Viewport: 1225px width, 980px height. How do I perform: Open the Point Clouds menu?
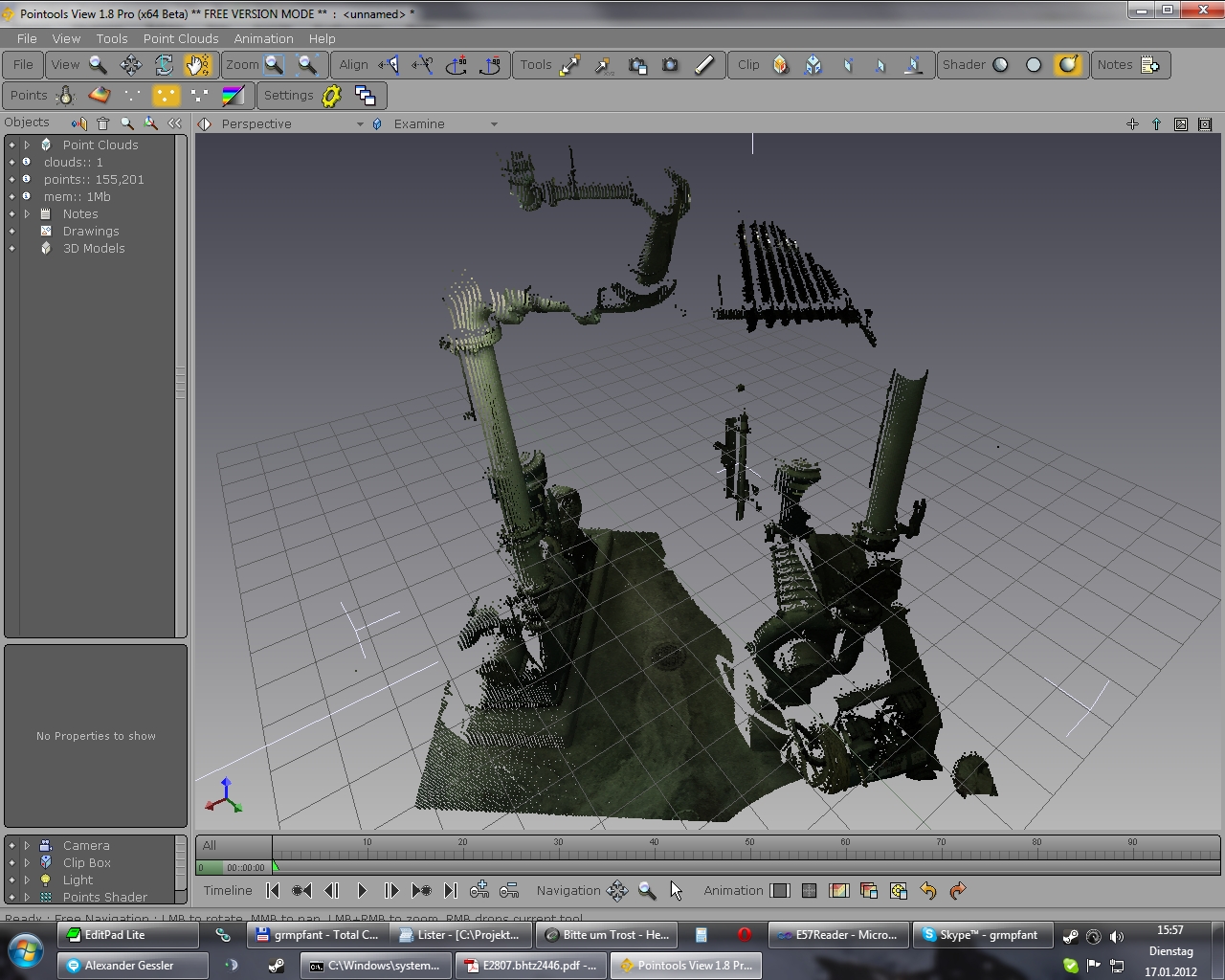180,38
